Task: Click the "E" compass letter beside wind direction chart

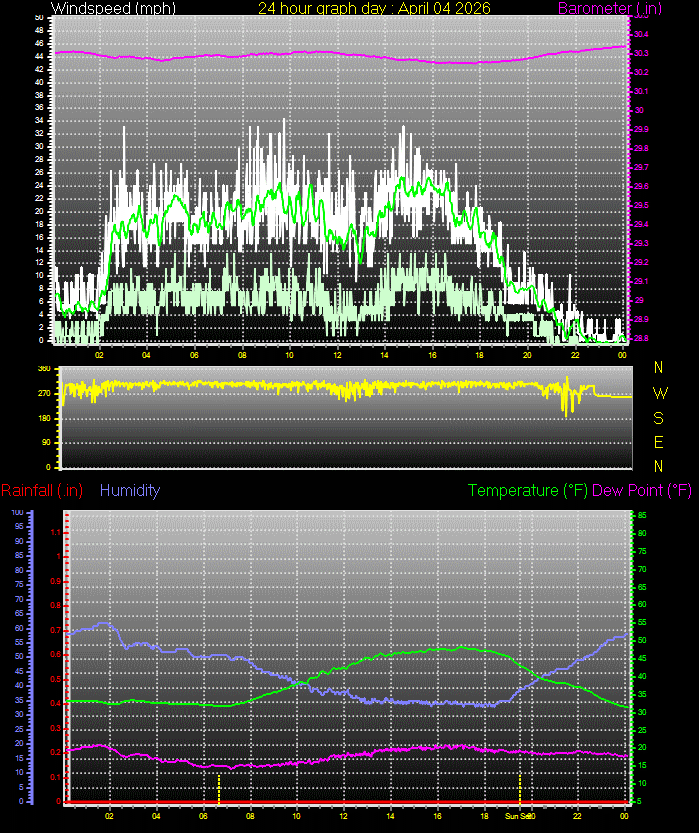Action: pos(659,442)
